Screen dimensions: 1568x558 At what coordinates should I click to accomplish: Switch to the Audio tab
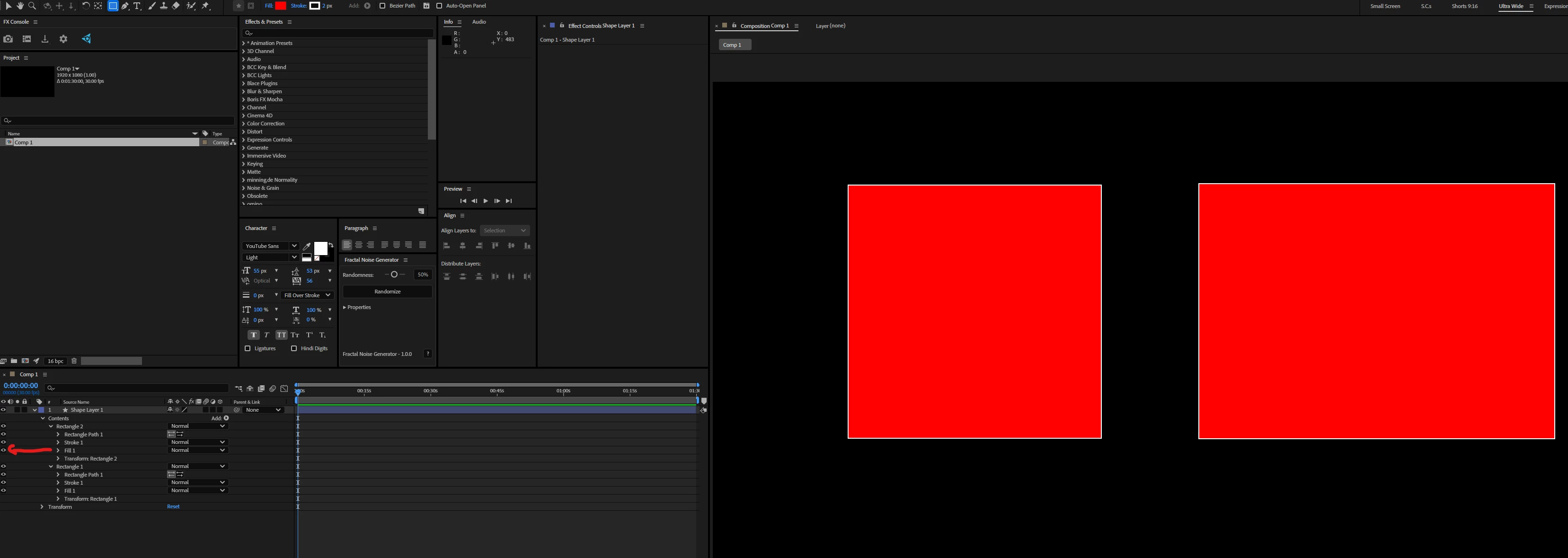479,22
